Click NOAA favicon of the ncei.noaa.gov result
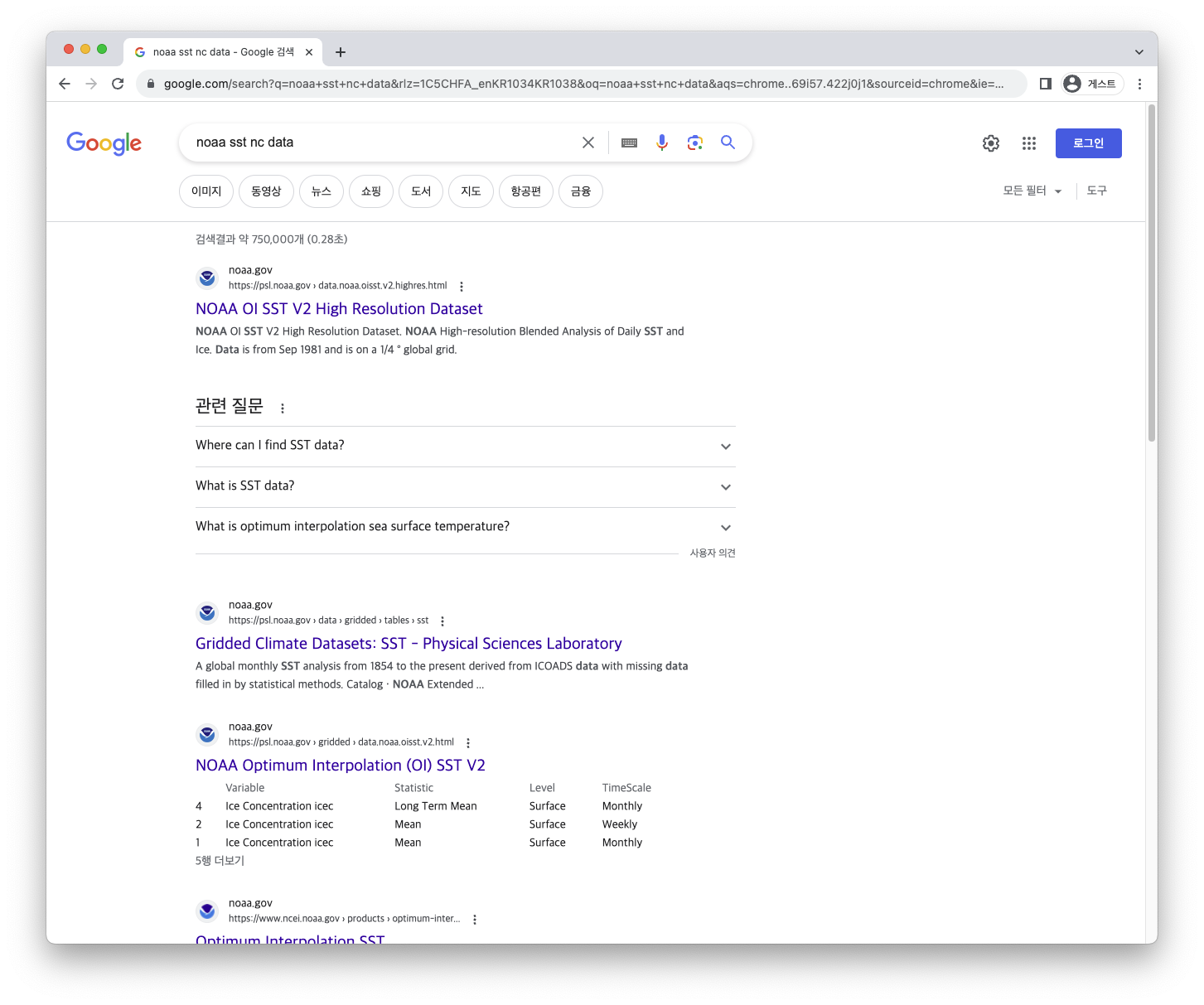 pos(207,911)
